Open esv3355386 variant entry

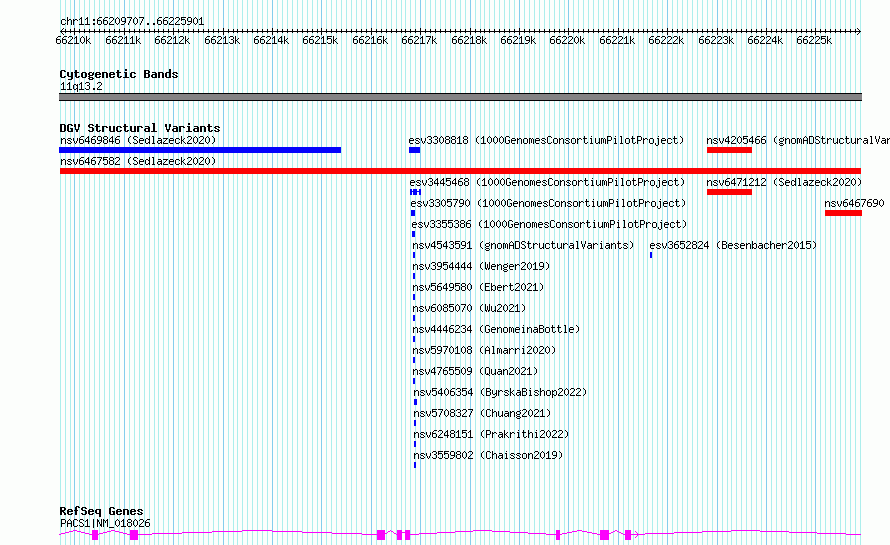click(549, 224)
